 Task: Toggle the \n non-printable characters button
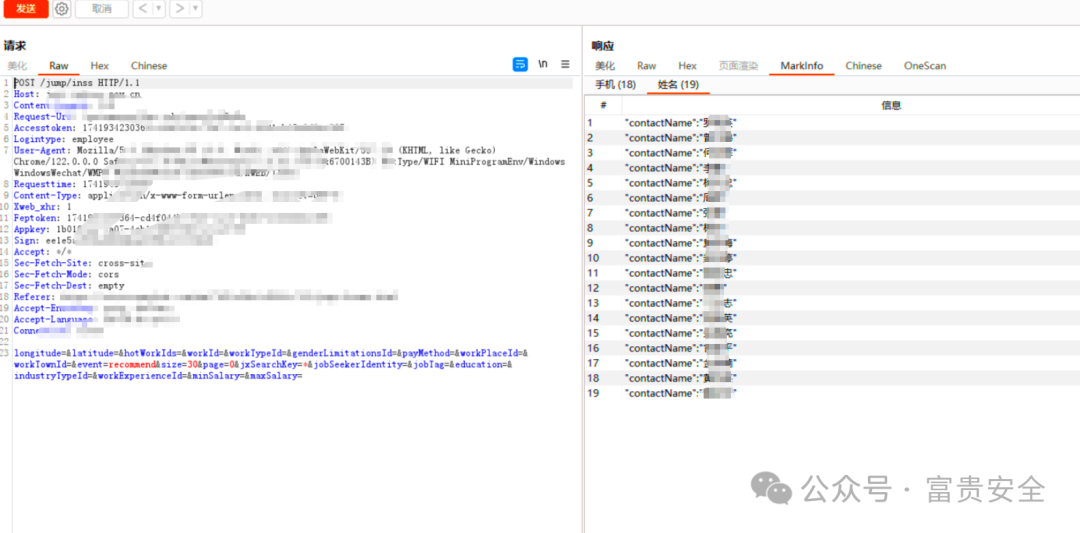click(543, 64)
